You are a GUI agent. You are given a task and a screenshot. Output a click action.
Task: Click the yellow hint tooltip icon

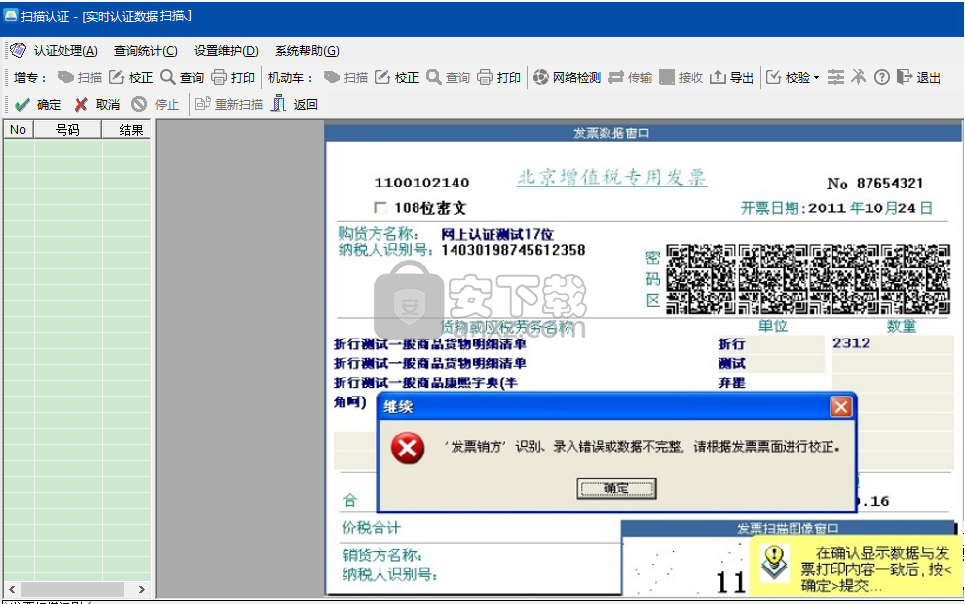tap(774, 563)
